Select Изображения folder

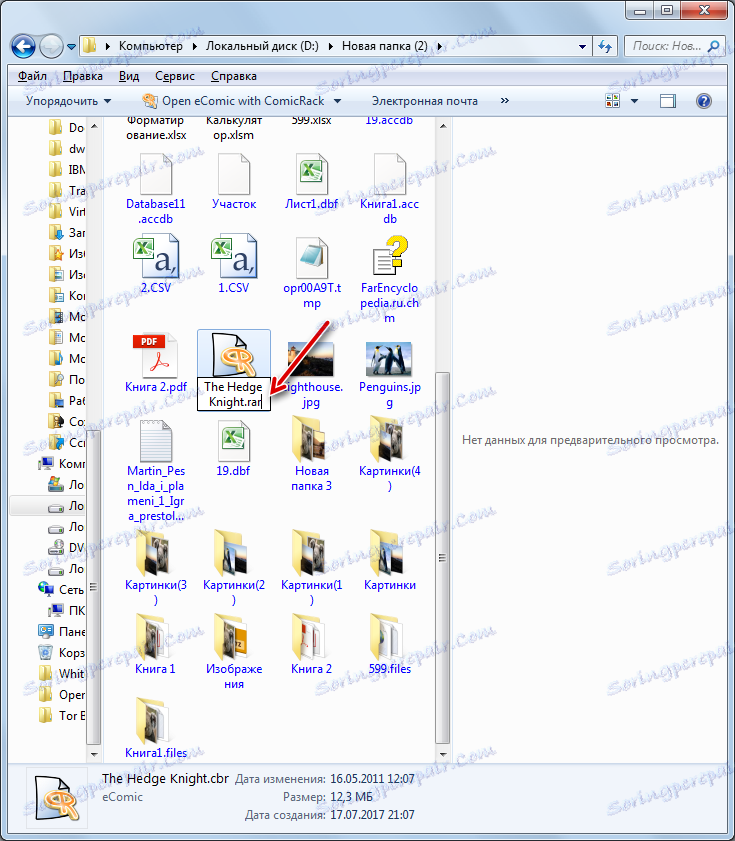click(234, 652)
